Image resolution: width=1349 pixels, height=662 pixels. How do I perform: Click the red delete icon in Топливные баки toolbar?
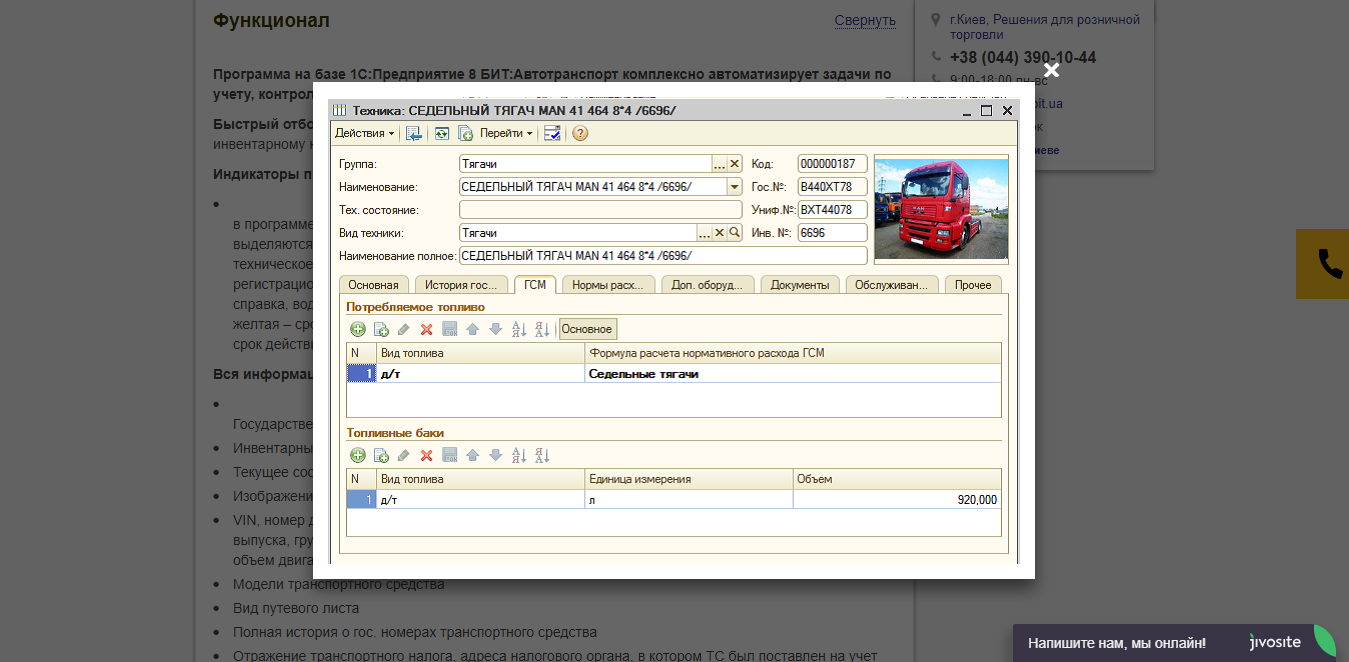click(x=426, y=455)
